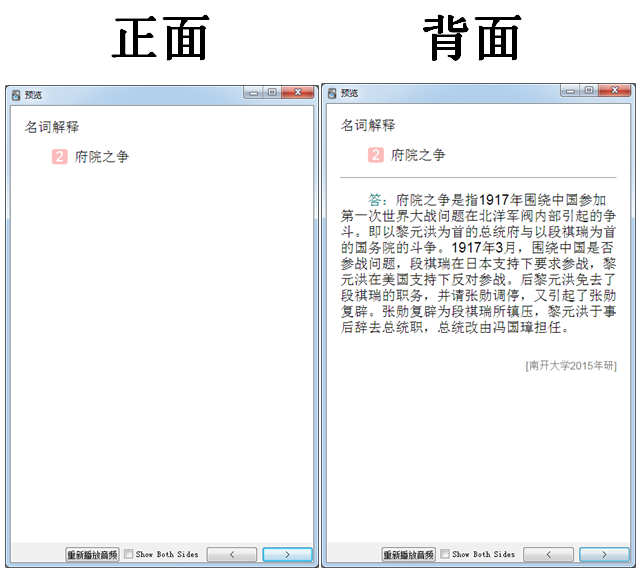This screenshot has height=575, width=643.
Task: Click 府院之争 term on the front card
Action: tap(102, 157)
